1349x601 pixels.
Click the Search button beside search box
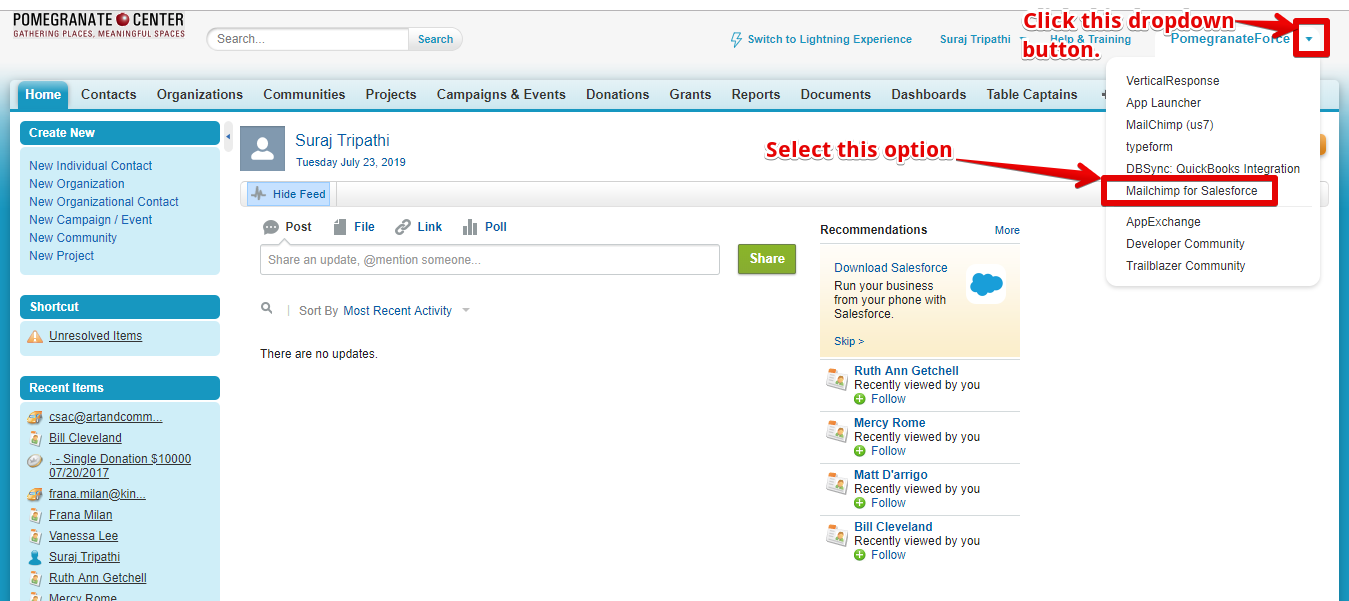coord(435,39)
